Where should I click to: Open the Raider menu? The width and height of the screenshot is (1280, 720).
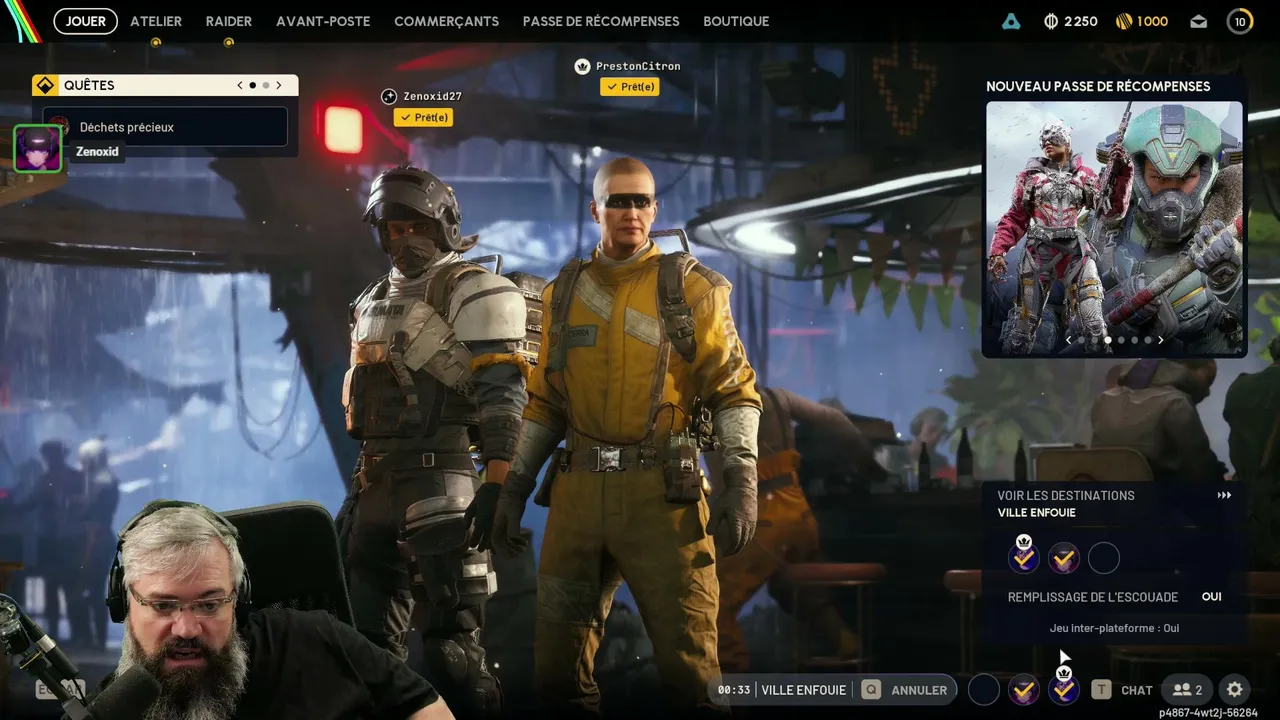click(x=229, y=21)
